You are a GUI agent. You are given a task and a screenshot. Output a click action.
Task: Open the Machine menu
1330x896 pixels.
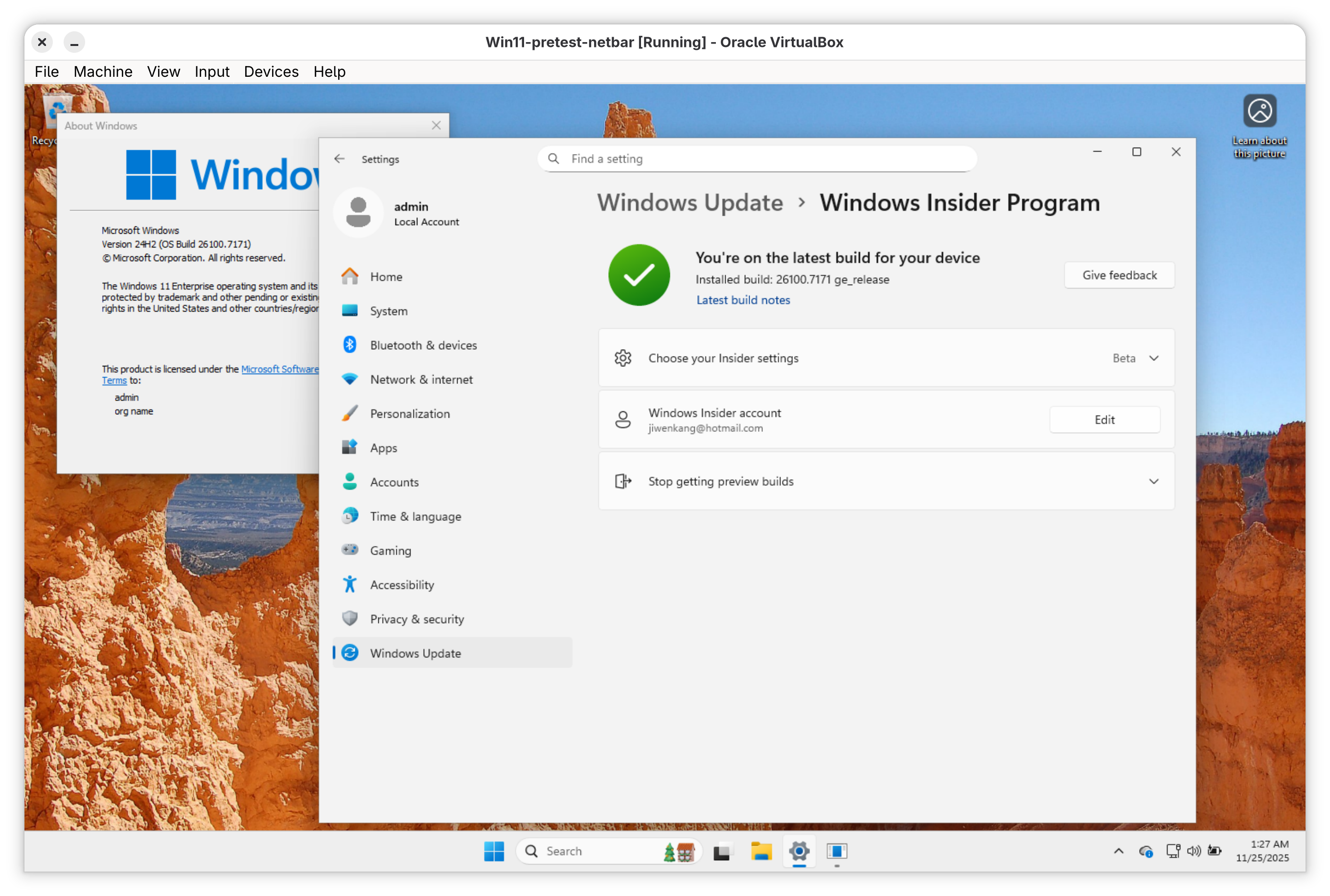point(103,71)
